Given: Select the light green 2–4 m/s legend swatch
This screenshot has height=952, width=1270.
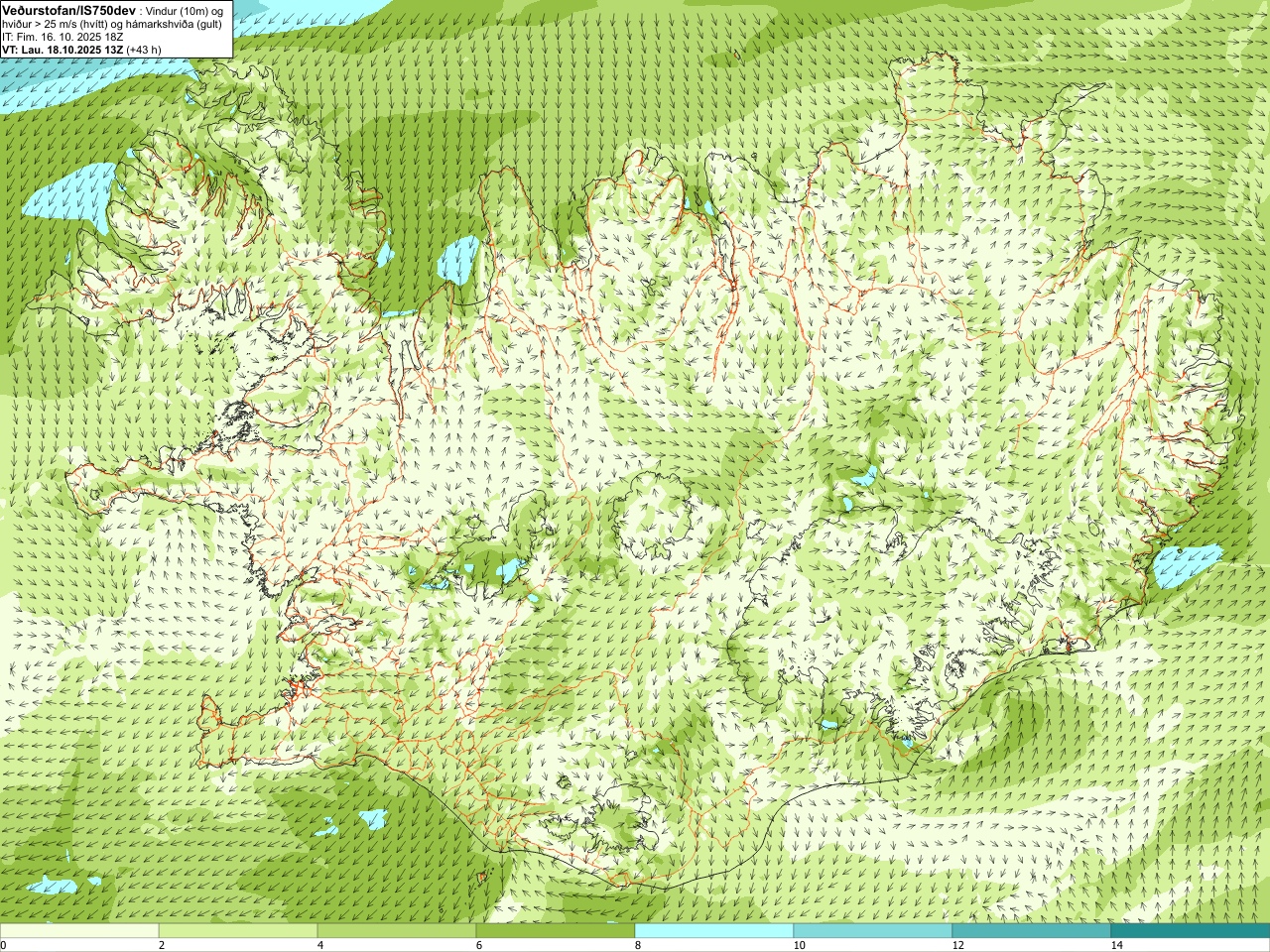Looking at the screenshot, I should point(238,931).
